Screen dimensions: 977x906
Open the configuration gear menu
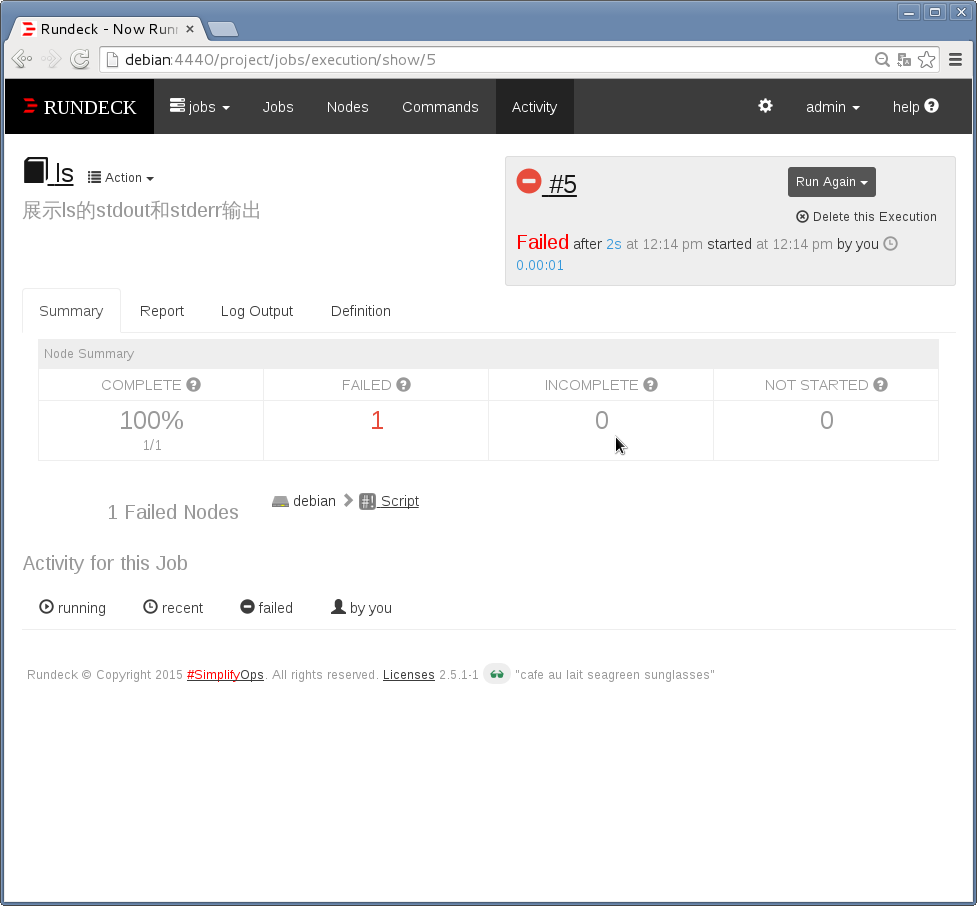point(765,106)
